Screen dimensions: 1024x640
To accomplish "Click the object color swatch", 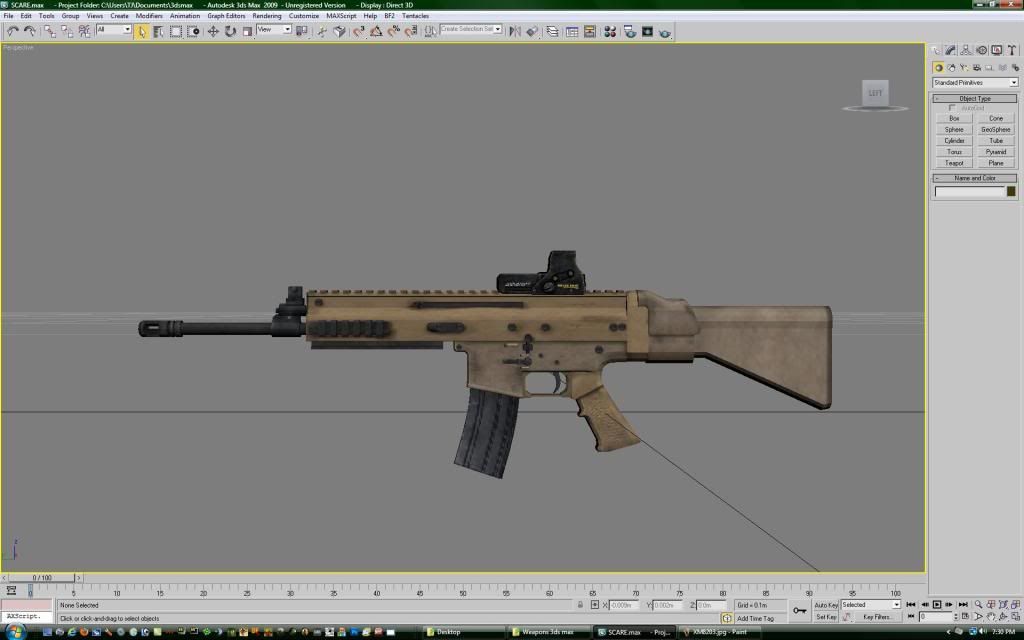I will pos(1011,191).
